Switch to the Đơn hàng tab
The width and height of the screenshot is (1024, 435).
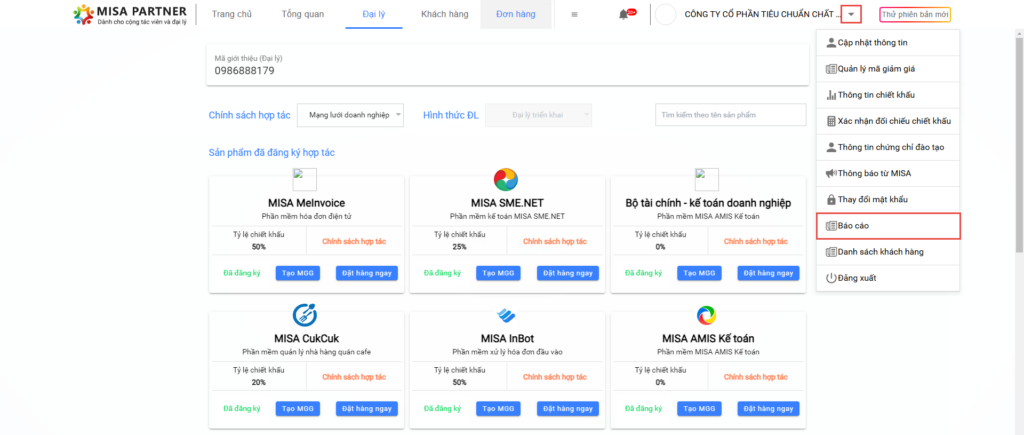tap(516, 14)
